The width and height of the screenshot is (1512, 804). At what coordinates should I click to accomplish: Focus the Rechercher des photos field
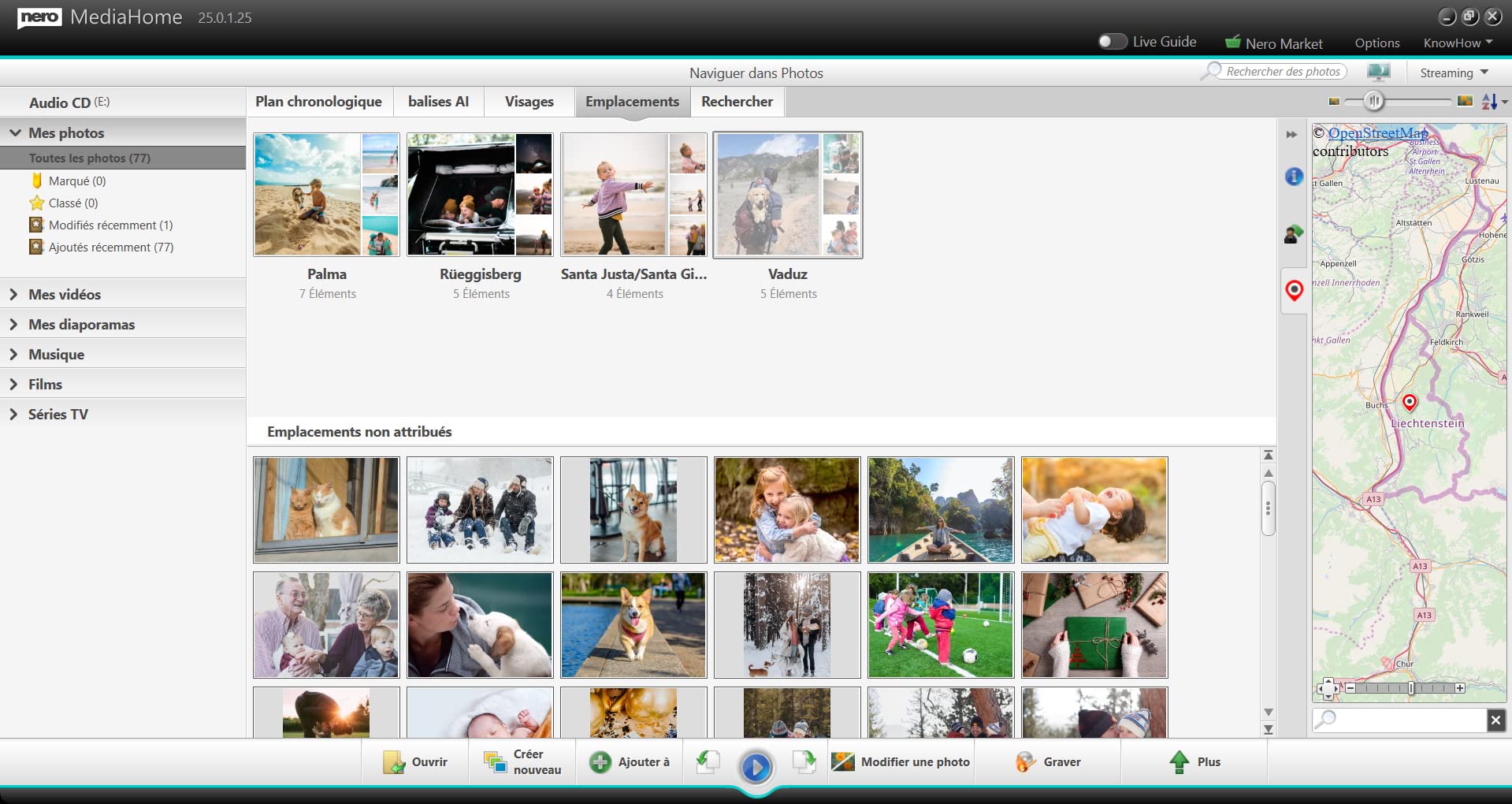point(1283,72)
